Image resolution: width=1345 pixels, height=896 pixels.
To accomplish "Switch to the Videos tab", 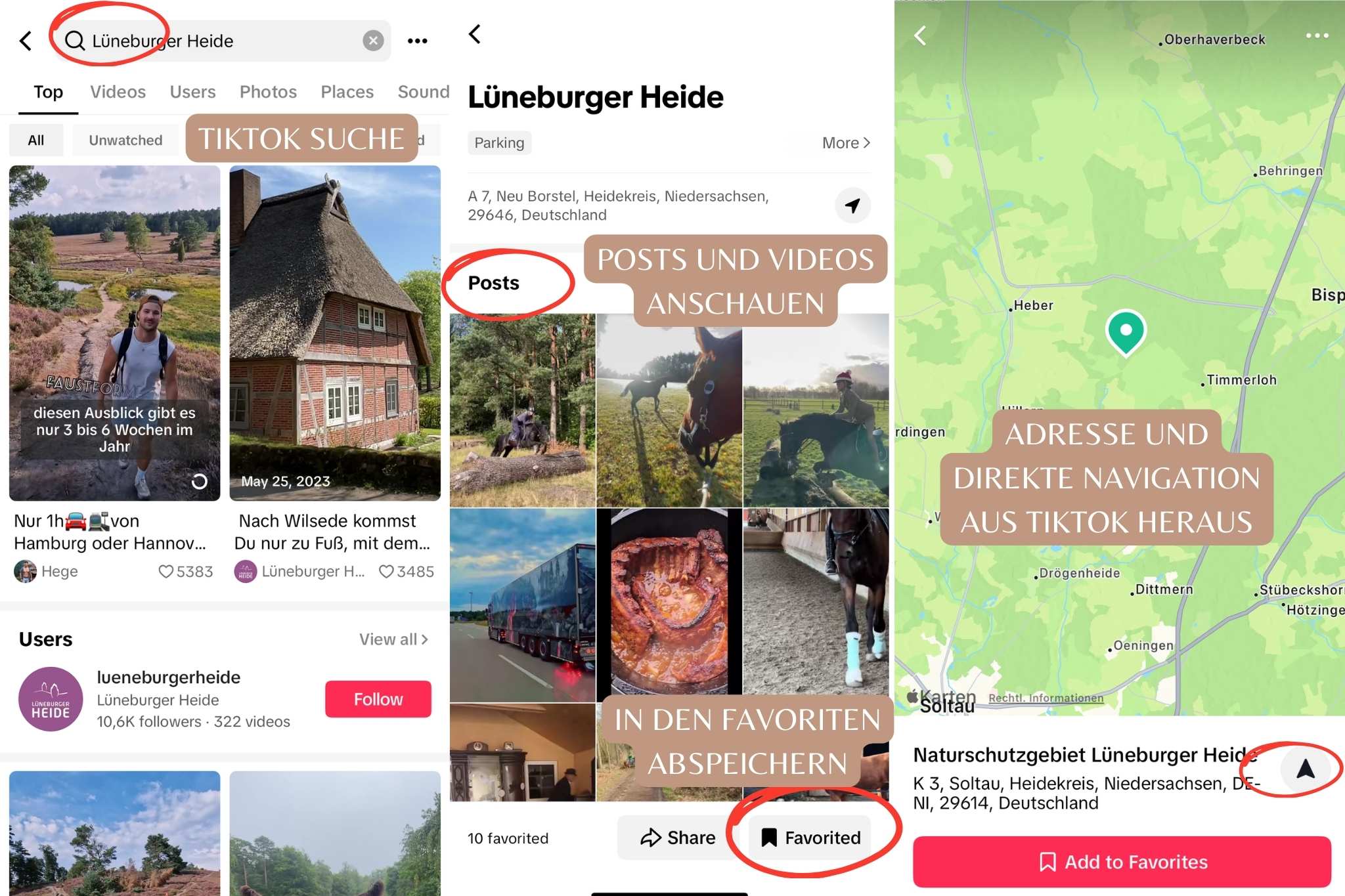I will [118, 92].
